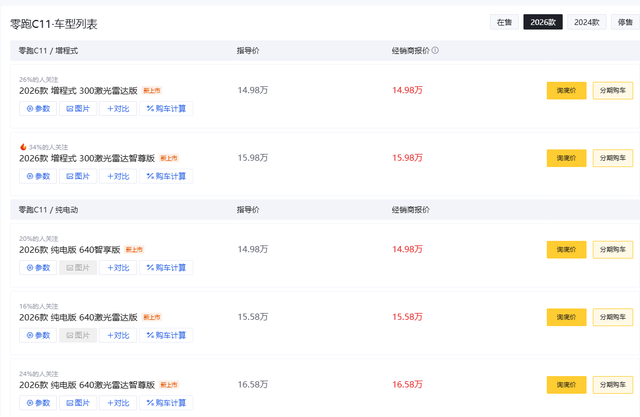Switch to the 在售 tab

[x=504, y=22]
